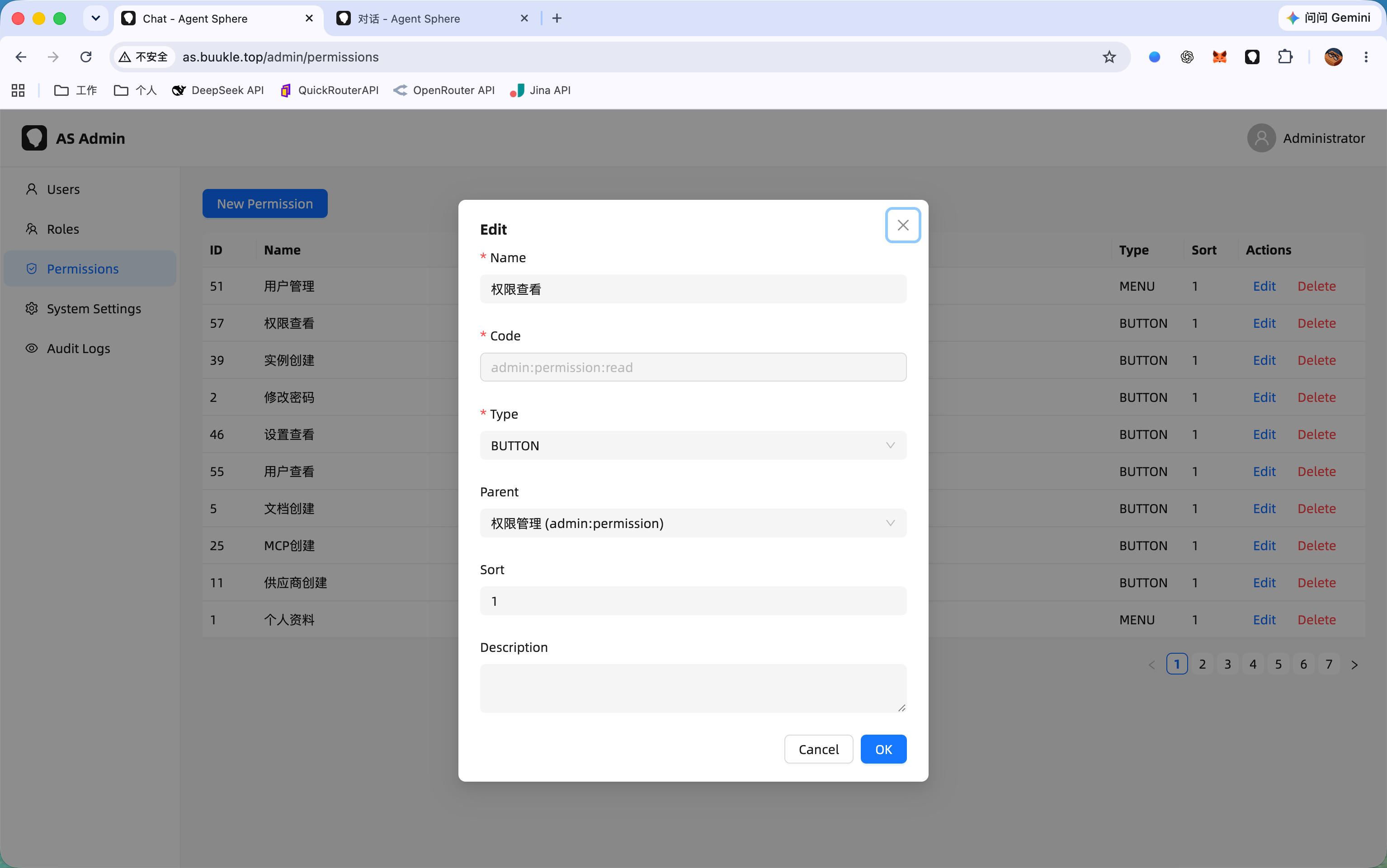Click next page arrow in pagination
This screenshot has width=1387, height=868.
[x=1354, y=664]
